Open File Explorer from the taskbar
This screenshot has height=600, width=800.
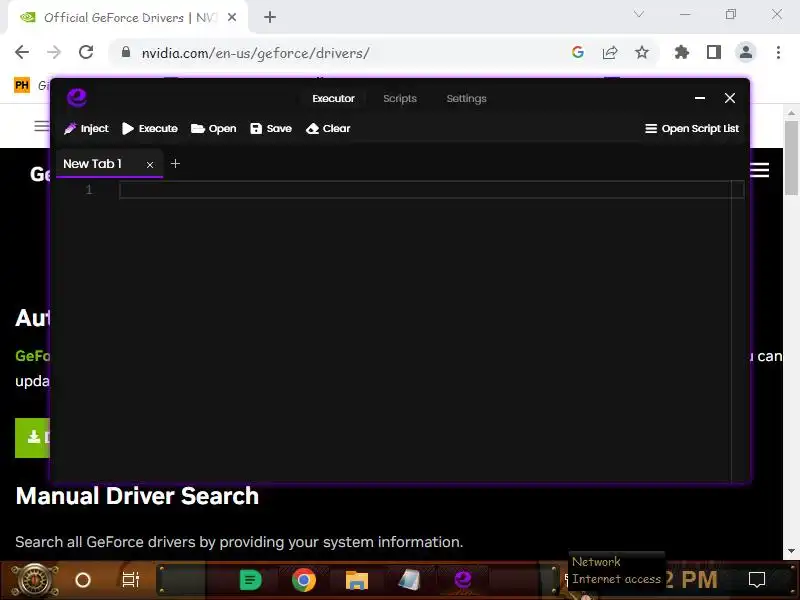coord(357,581)
